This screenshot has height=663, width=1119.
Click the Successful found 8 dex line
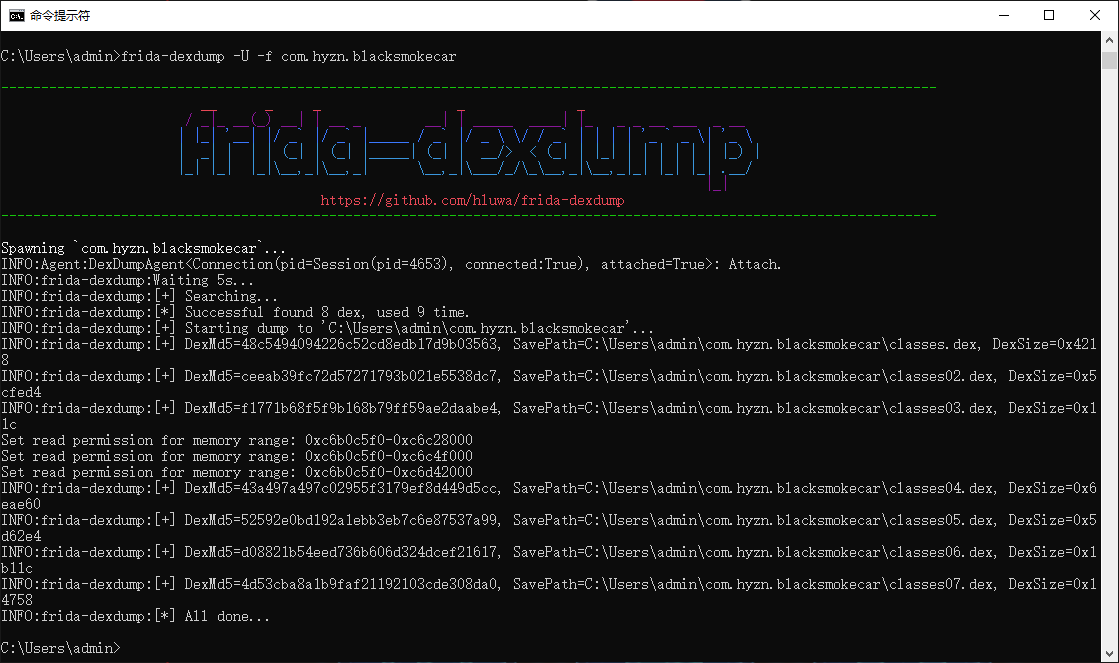coord(240,312)
